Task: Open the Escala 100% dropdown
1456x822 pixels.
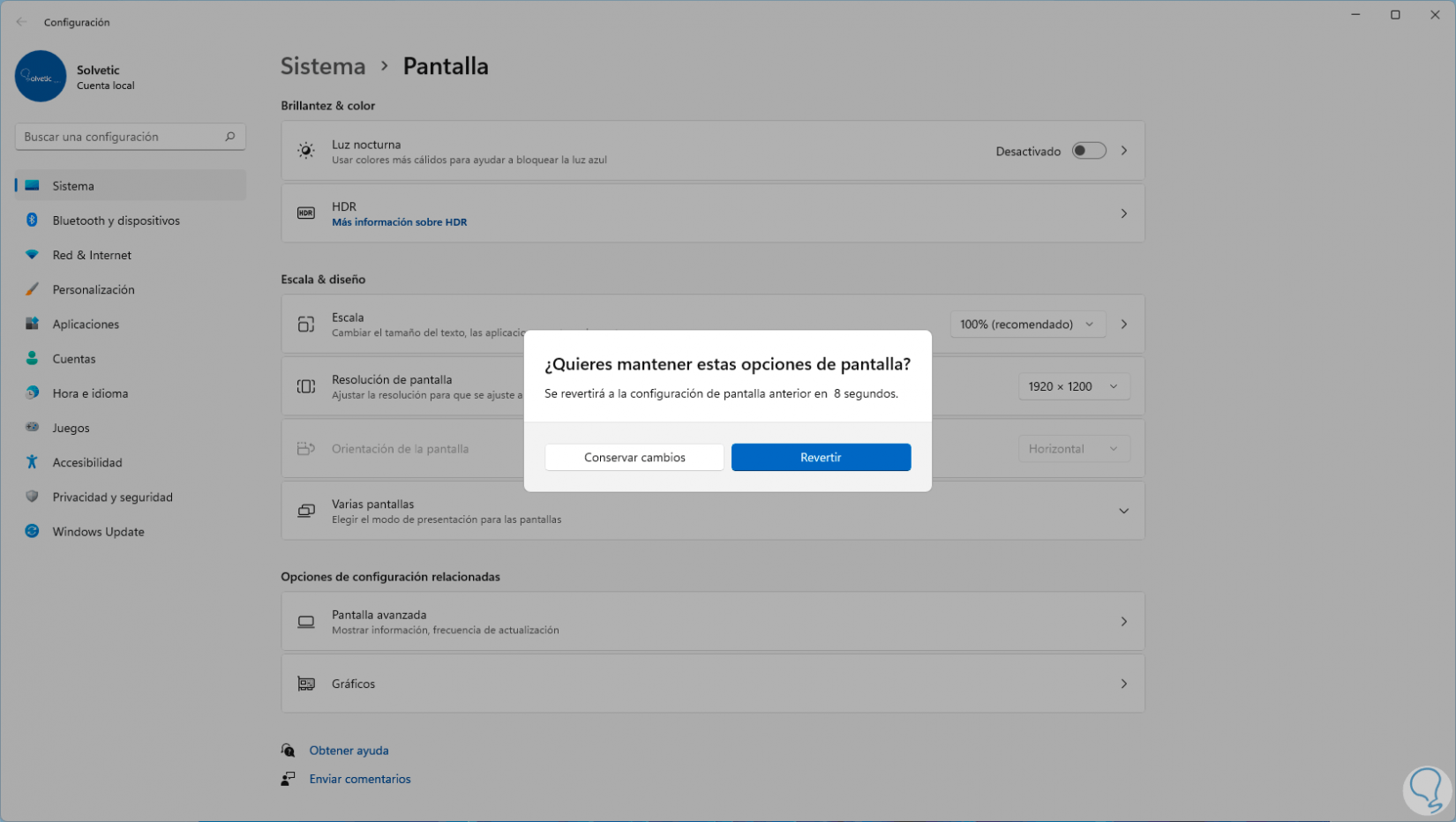Action: (1027, 325)
